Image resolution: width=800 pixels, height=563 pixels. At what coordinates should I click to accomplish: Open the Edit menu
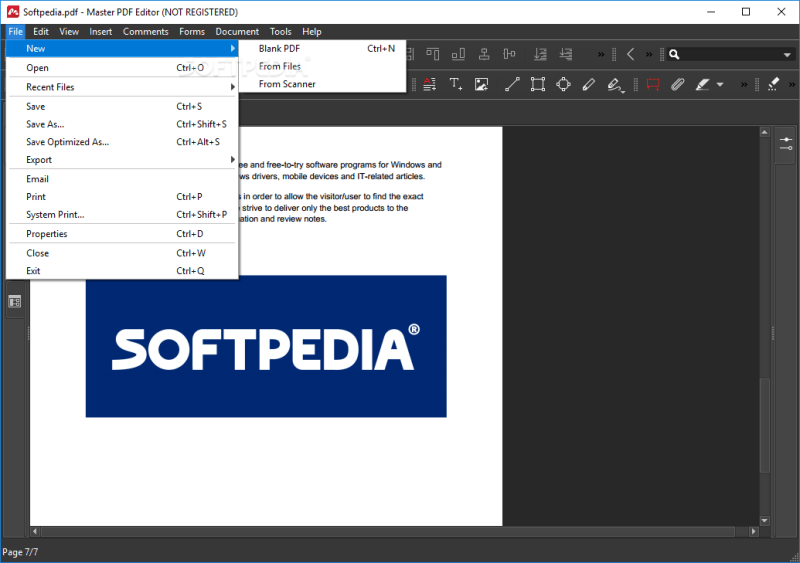(41, 32)
